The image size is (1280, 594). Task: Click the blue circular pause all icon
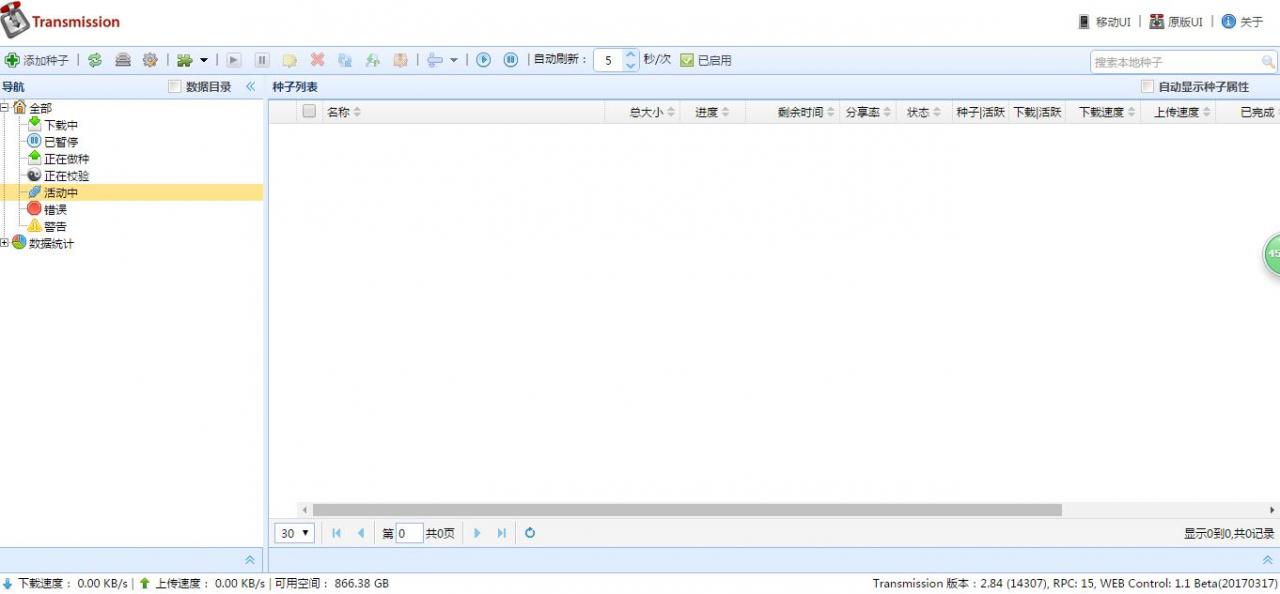(510, 60)
